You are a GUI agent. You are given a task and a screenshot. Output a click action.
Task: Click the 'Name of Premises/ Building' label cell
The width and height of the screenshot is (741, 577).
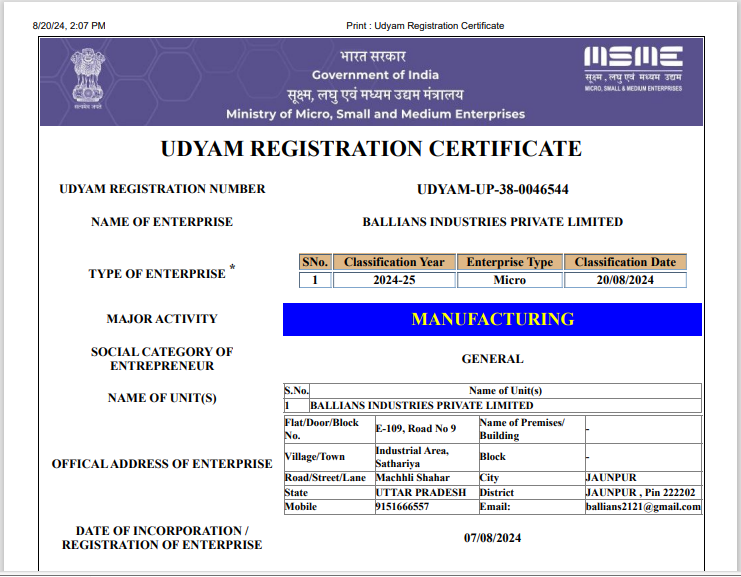point(532,429)
